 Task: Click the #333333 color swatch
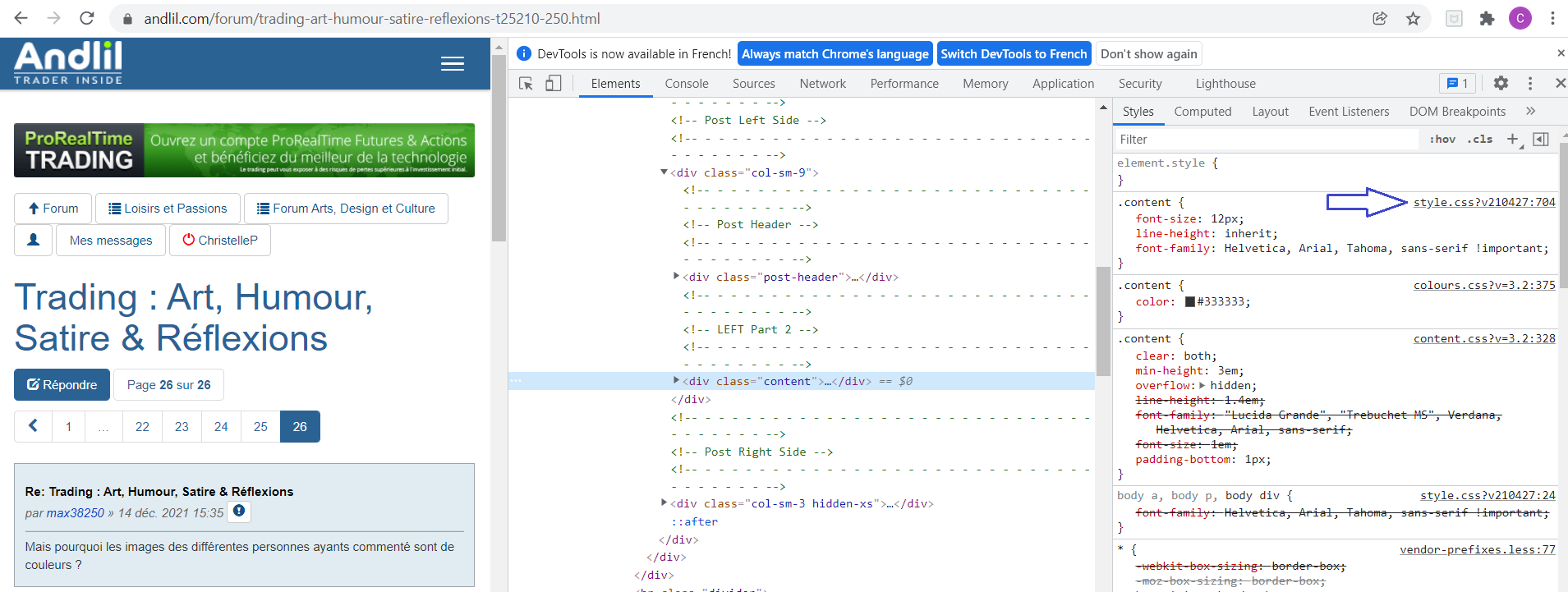pos(1189,302)
